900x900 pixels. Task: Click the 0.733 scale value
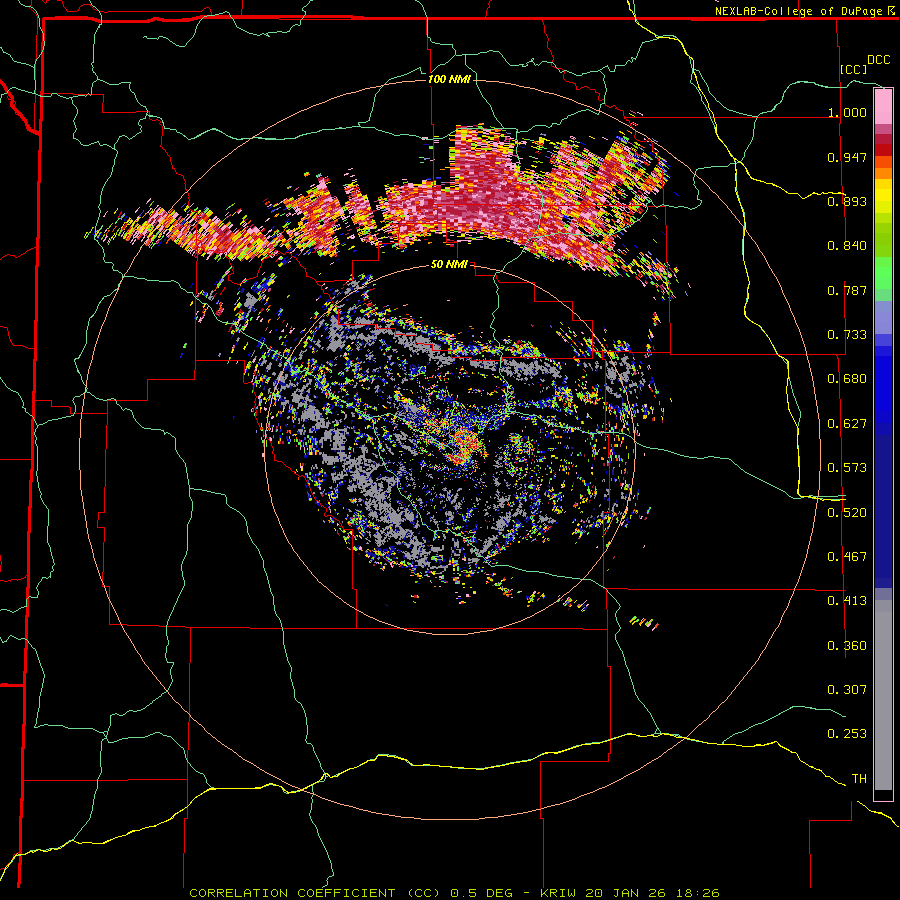click(x=847, y=335)
